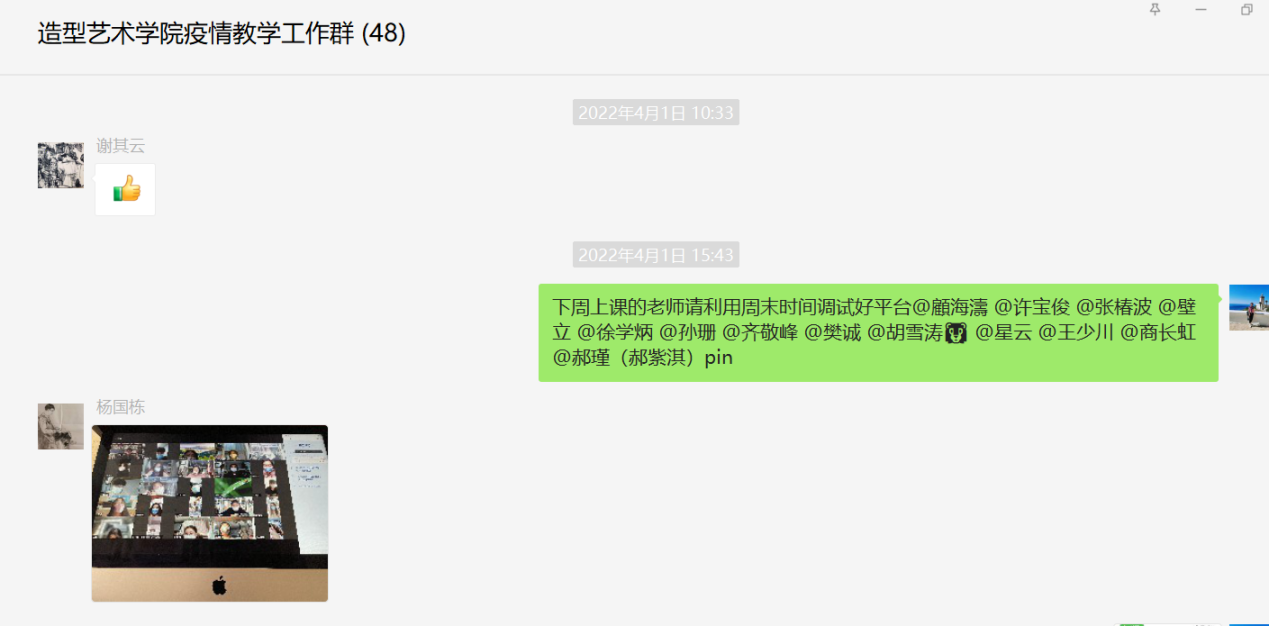This screenshot has height=626, width=1269.
Task: Click the 15:43 timestamp label
Action: point(656,255)
